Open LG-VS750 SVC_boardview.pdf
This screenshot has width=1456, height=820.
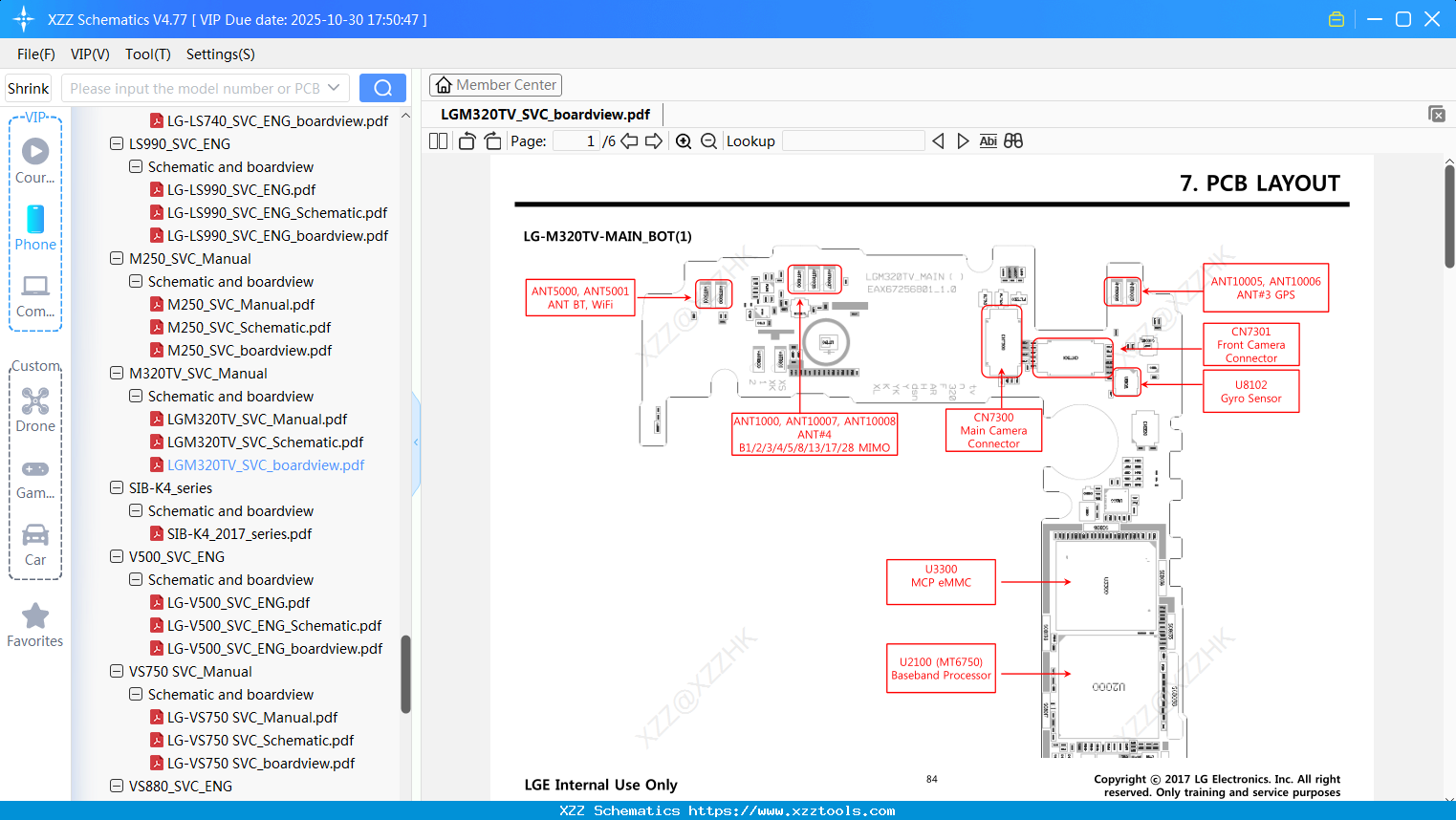coord(261,764)
